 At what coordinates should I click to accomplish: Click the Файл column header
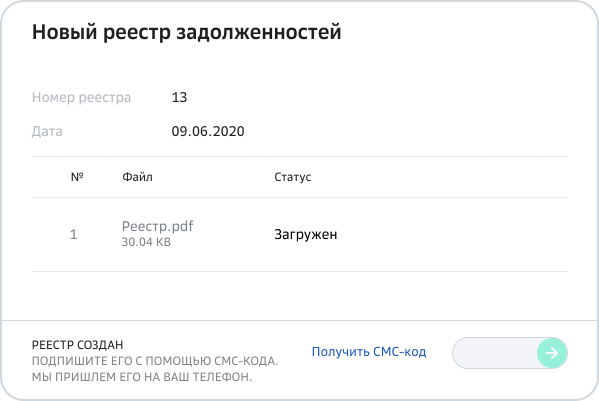[x=137, y=177]
